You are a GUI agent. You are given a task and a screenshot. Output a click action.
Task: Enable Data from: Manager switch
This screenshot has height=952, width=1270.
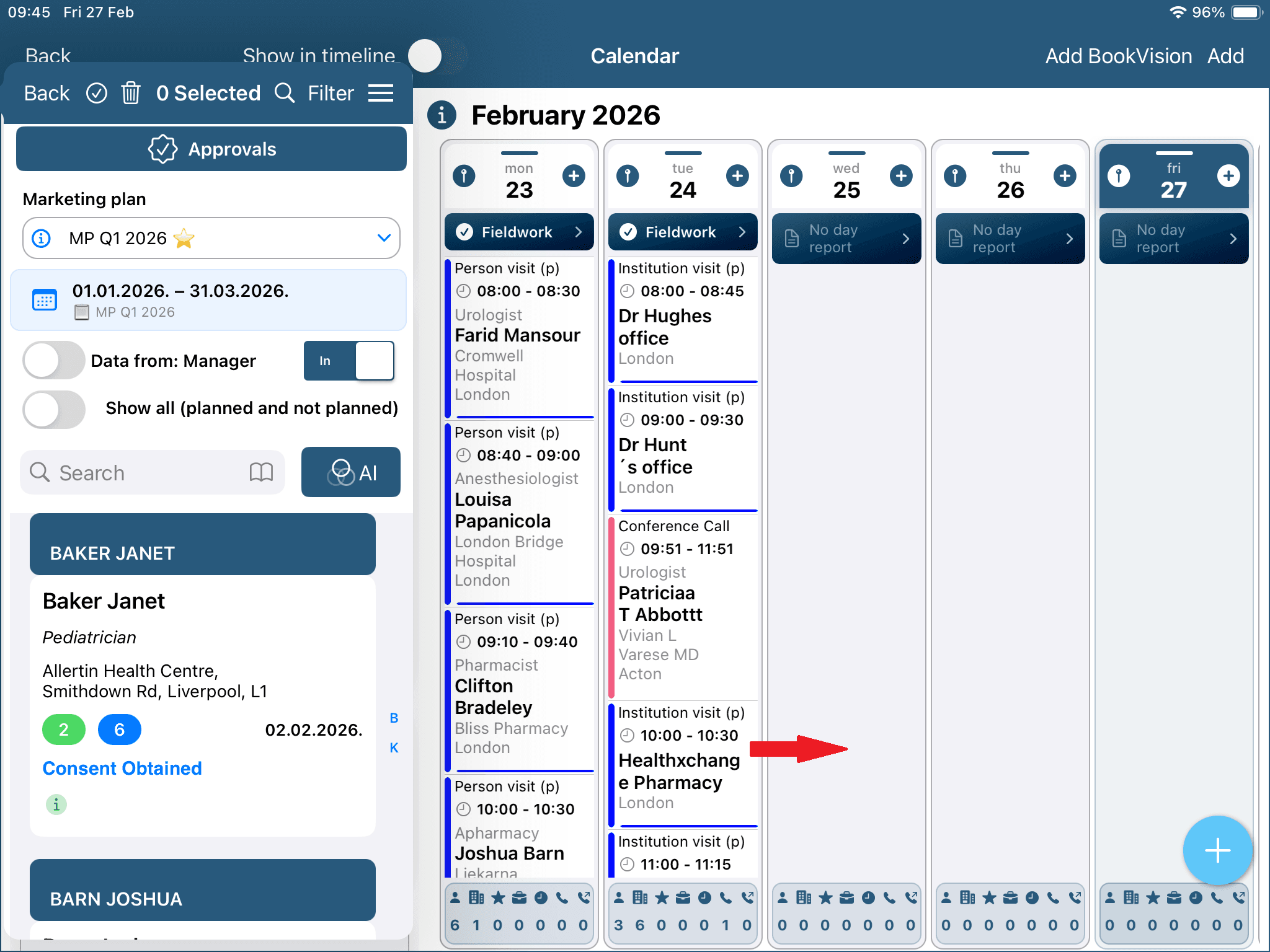(x=53, y=360)
